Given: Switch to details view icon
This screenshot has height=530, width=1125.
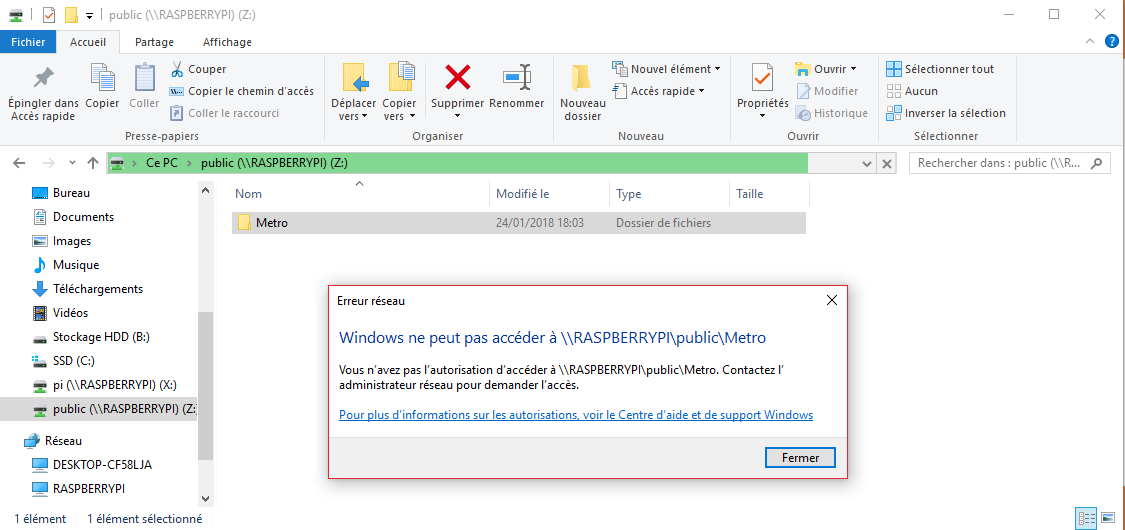Looking at the screenshot, I should click(x=1085, y=518).
